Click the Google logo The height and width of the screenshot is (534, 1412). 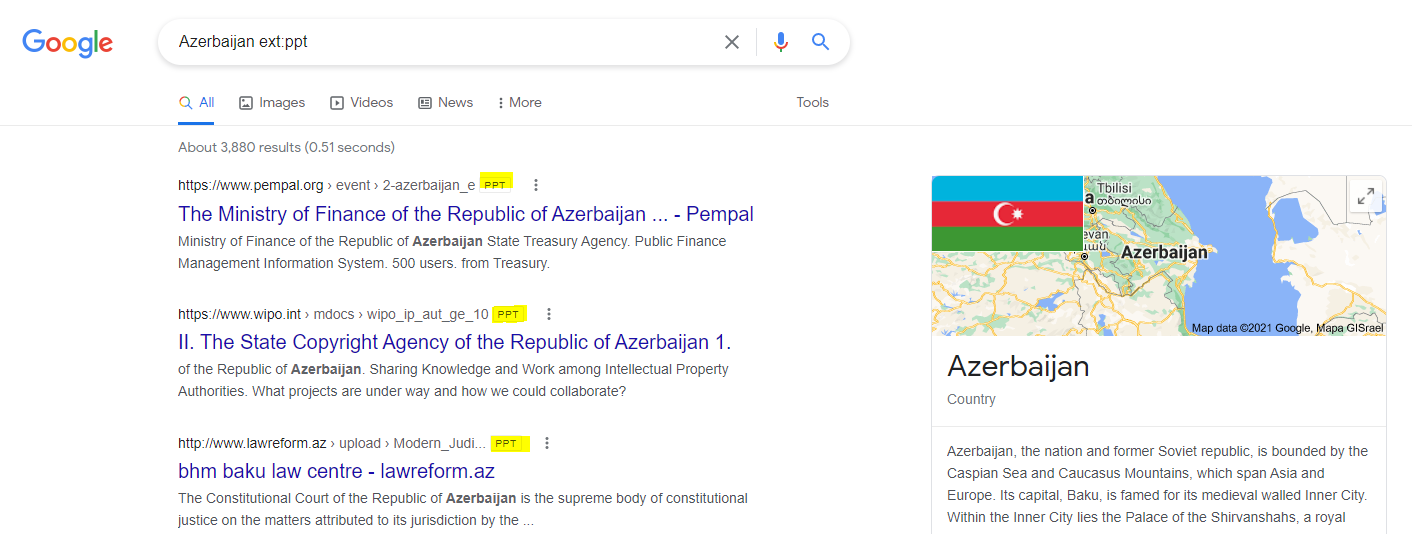click(x=67, y=43)
